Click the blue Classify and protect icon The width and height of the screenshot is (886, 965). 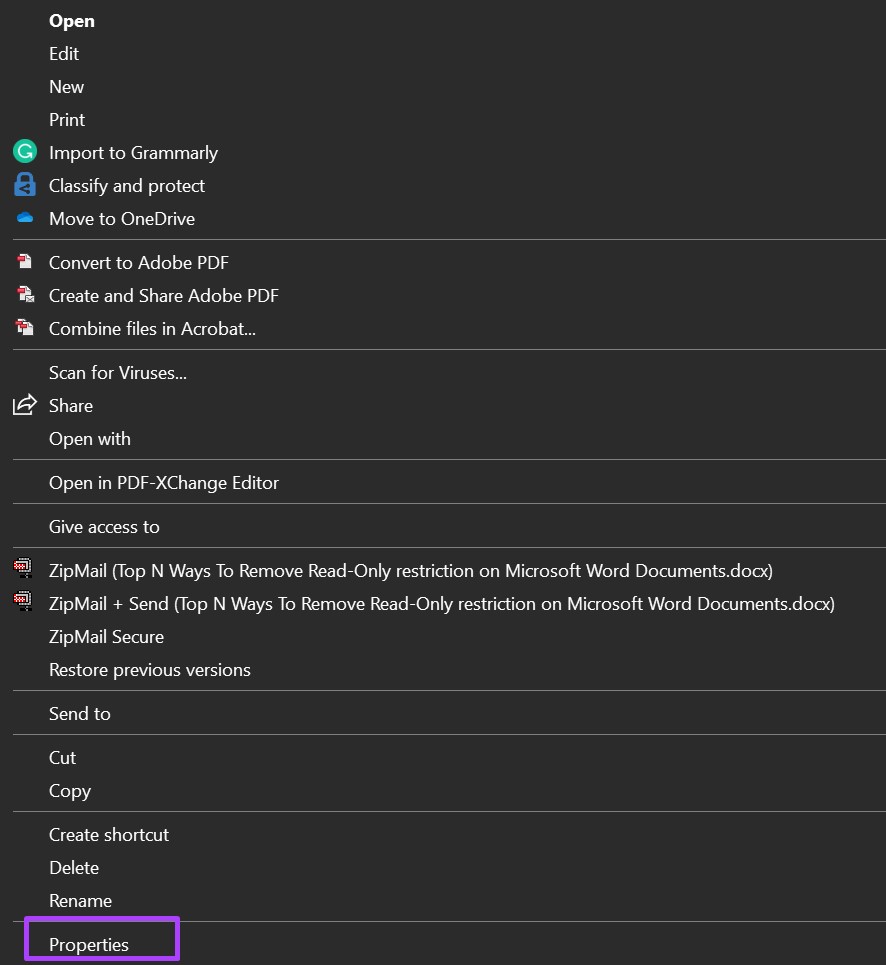pos(25,185)
